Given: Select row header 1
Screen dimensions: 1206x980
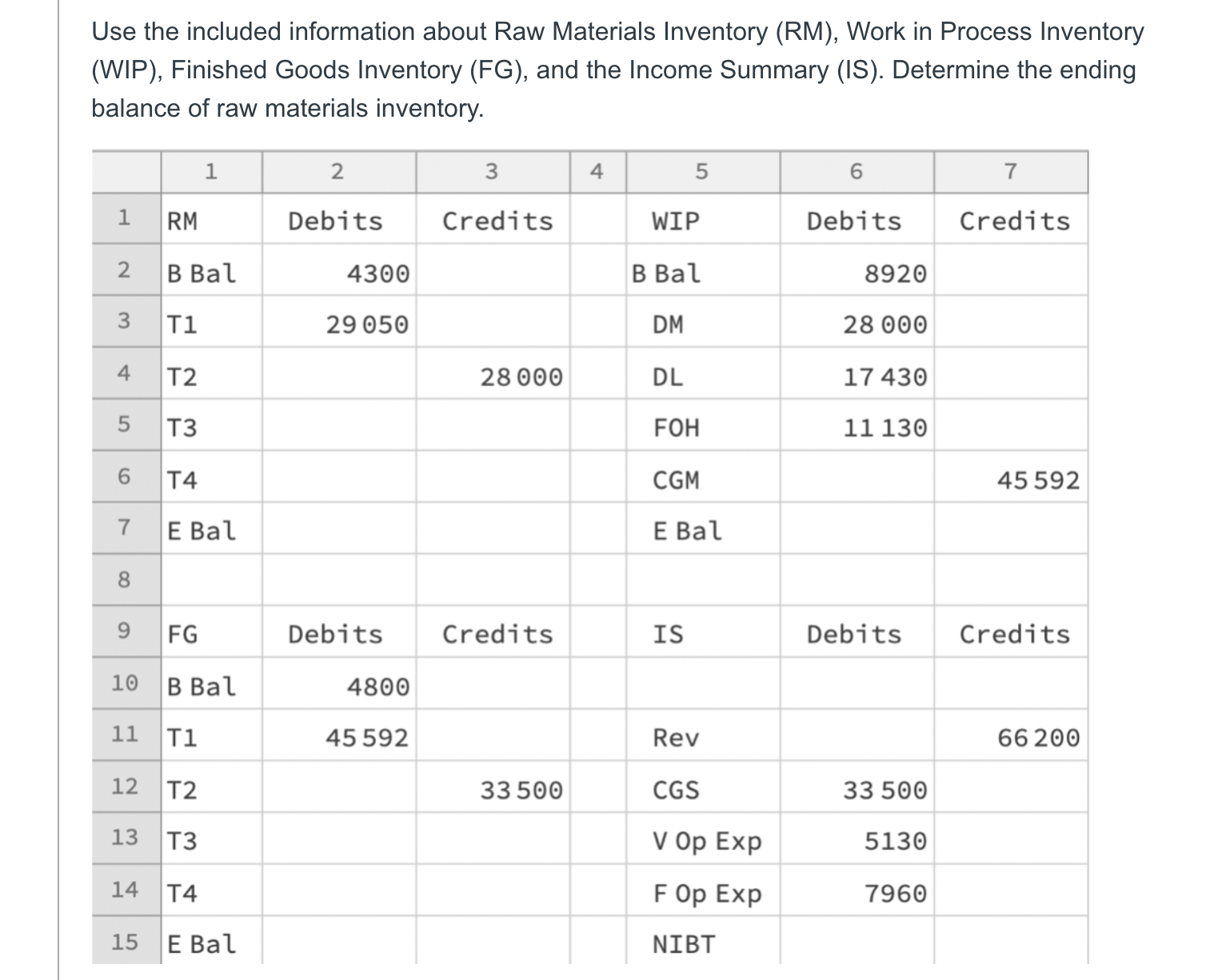Looking at the screenshot, I should 126,219.
